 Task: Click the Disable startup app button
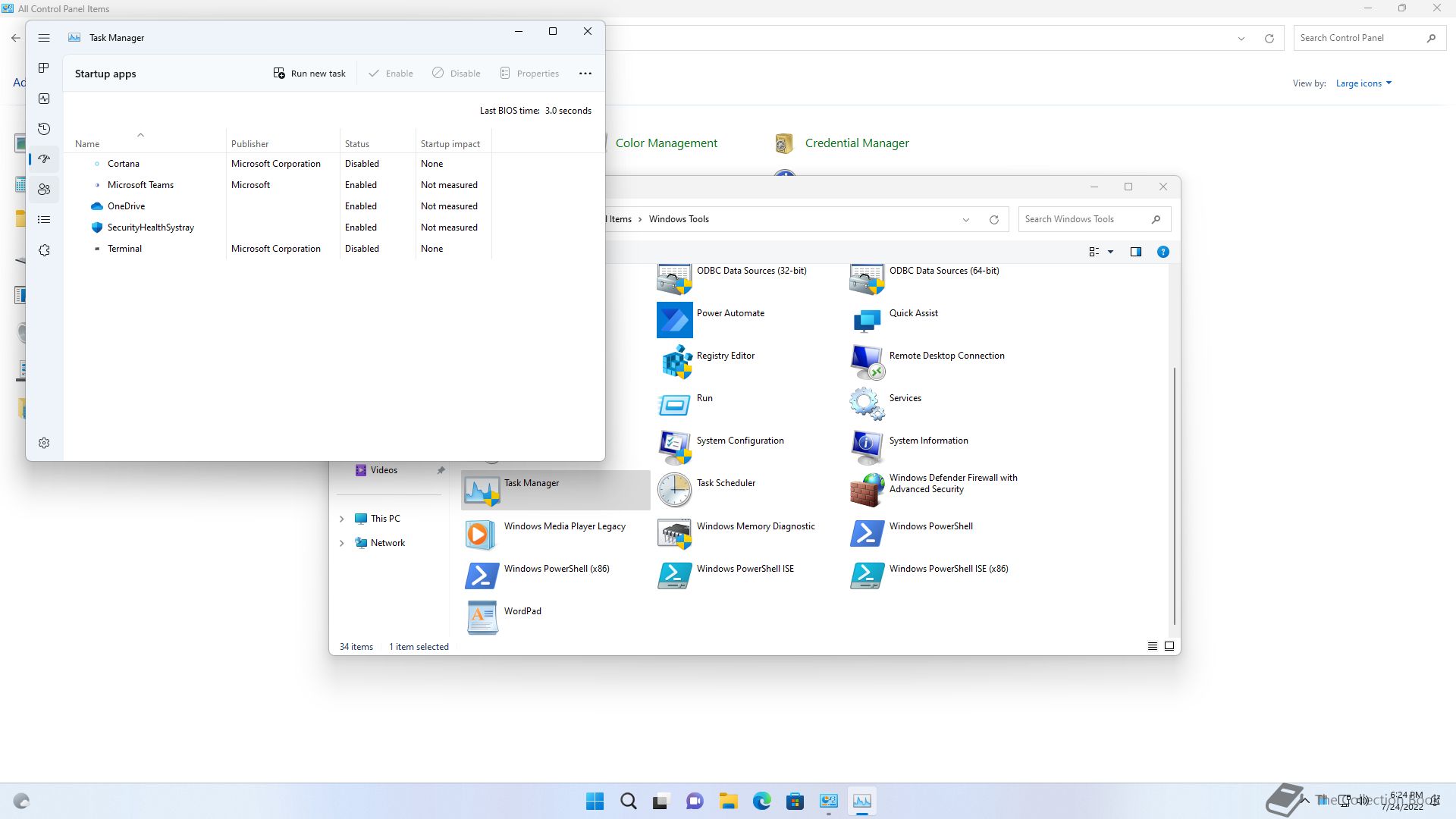[x=457, y=74]
